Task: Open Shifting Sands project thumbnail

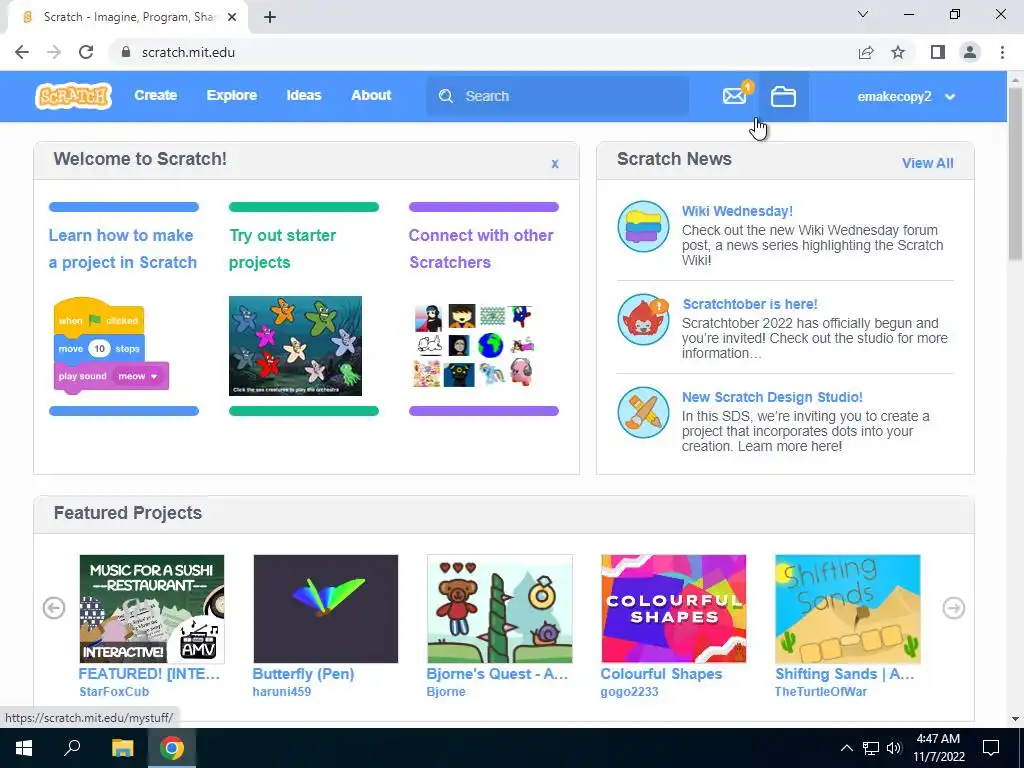Action: pos(848,609)
